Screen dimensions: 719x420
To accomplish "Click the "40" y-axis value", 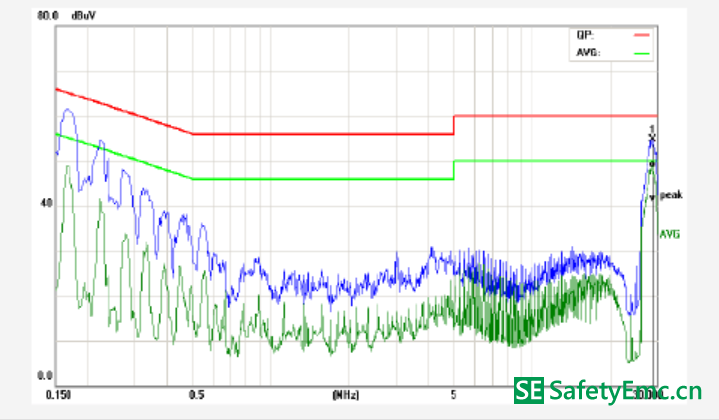I will click(46, 202).
